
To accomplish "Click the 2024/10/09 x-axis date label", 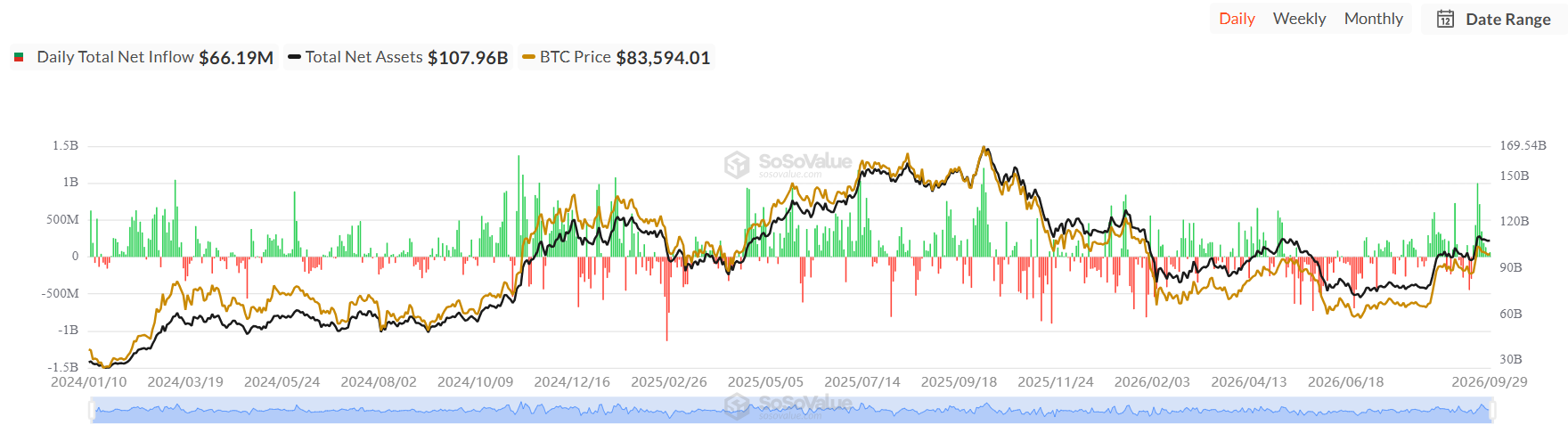I will click(x=476, y=382).
